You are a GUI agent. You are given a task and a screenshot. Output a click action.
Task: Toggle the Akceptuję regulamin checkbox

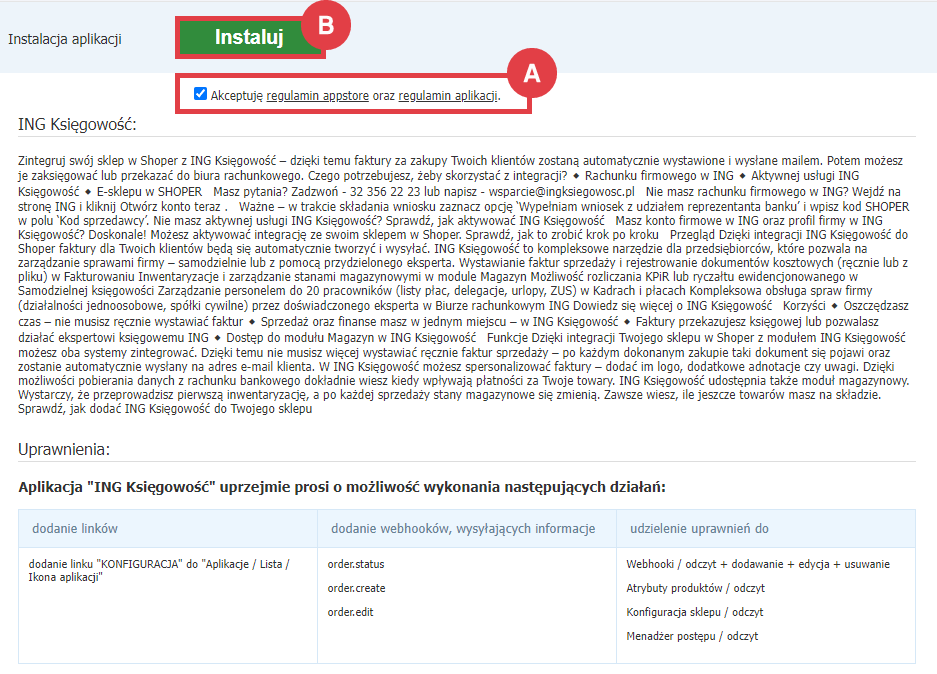pyautogui.click(x=201, y=95)
